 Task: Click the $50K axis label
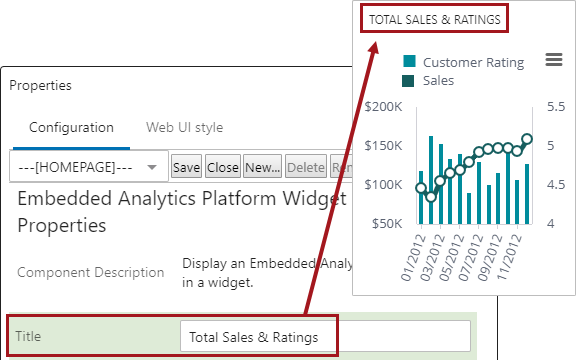[x=387, y=223]
